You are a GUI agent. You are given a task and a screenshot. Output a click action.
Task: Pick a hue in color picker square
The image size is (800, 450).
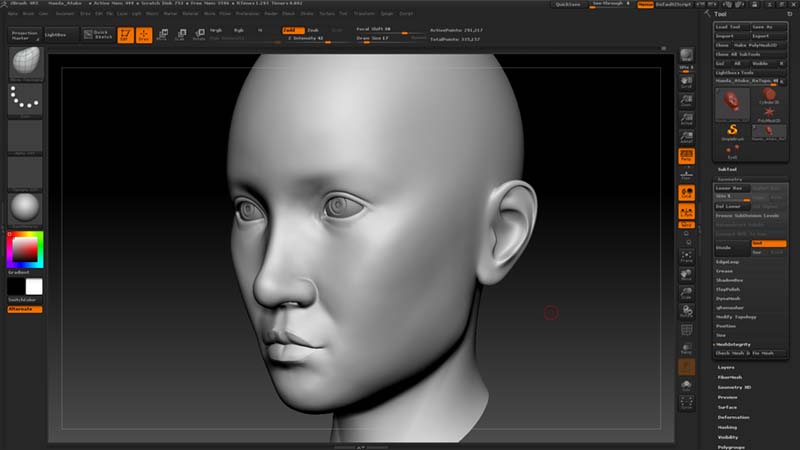coord(25,250)
